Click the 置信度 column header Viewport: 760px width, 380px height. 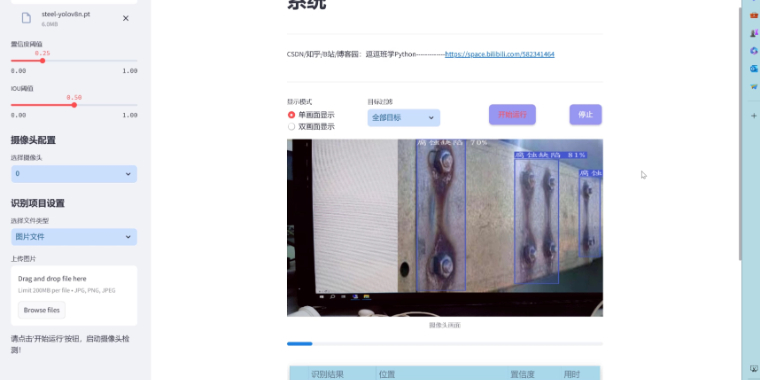click(522, 374)
